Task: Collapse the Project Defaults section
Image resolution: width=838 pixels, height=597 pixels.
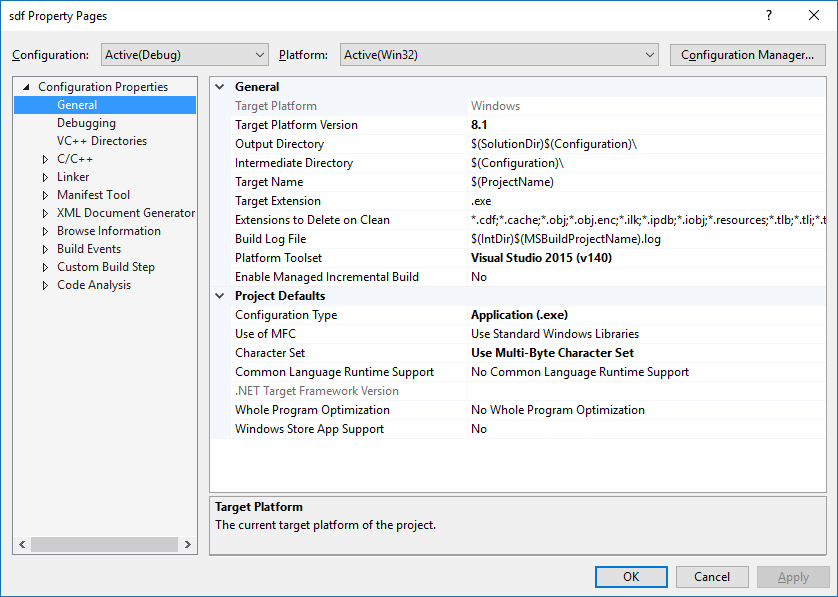Action: [x=221, y=295]
